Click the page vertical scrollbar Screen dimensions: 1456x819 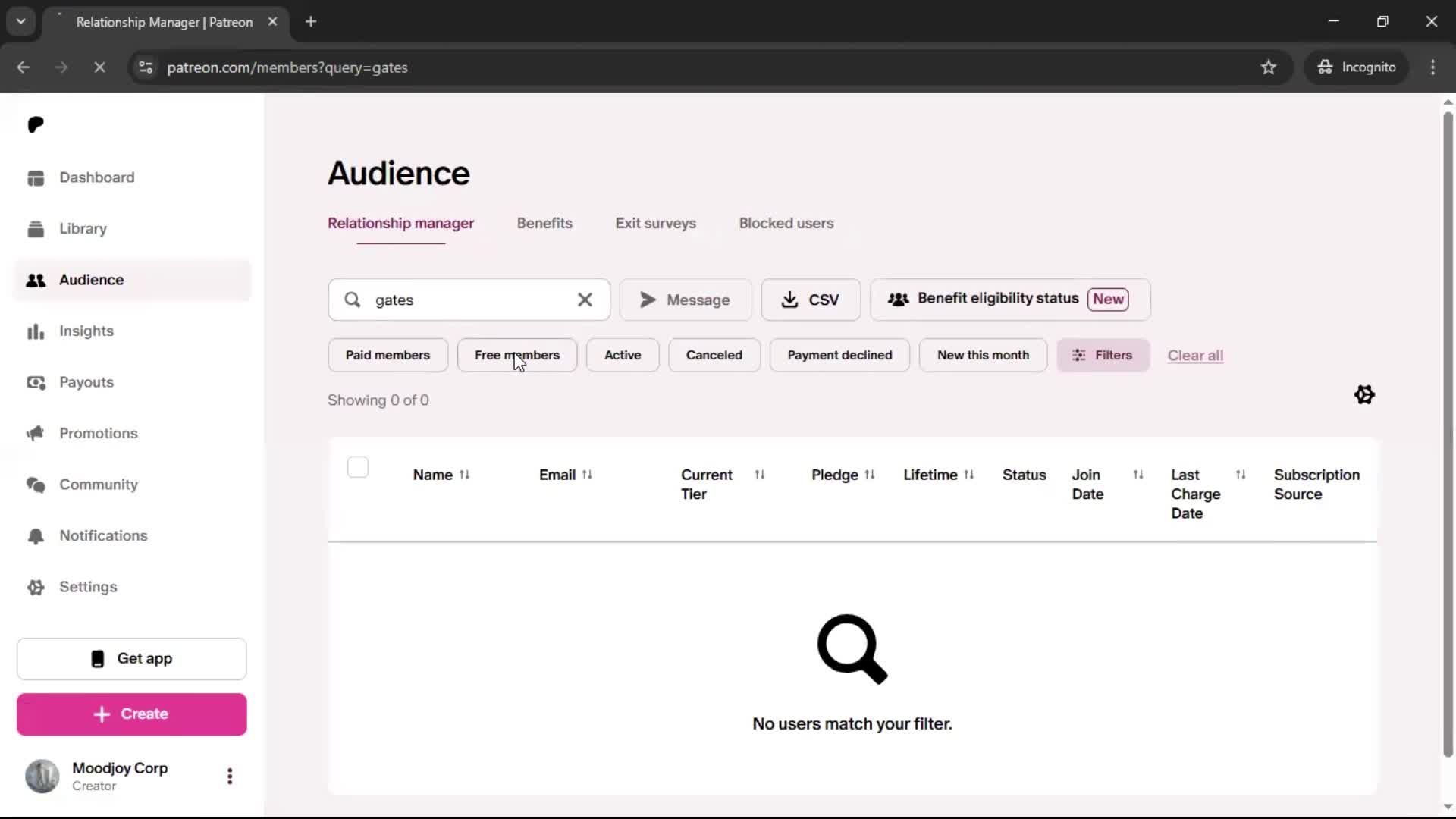point(1448,435)
